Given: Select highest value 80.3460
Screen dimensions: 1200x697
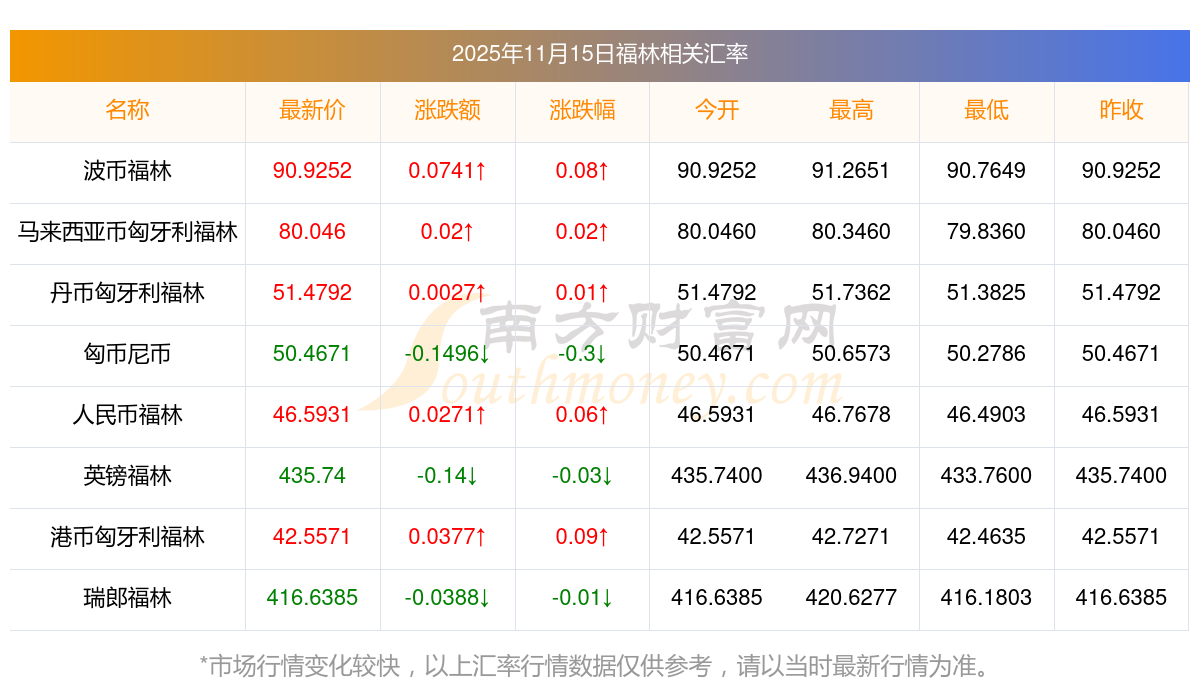Looking at the screenshot, I should coord(851,232).
